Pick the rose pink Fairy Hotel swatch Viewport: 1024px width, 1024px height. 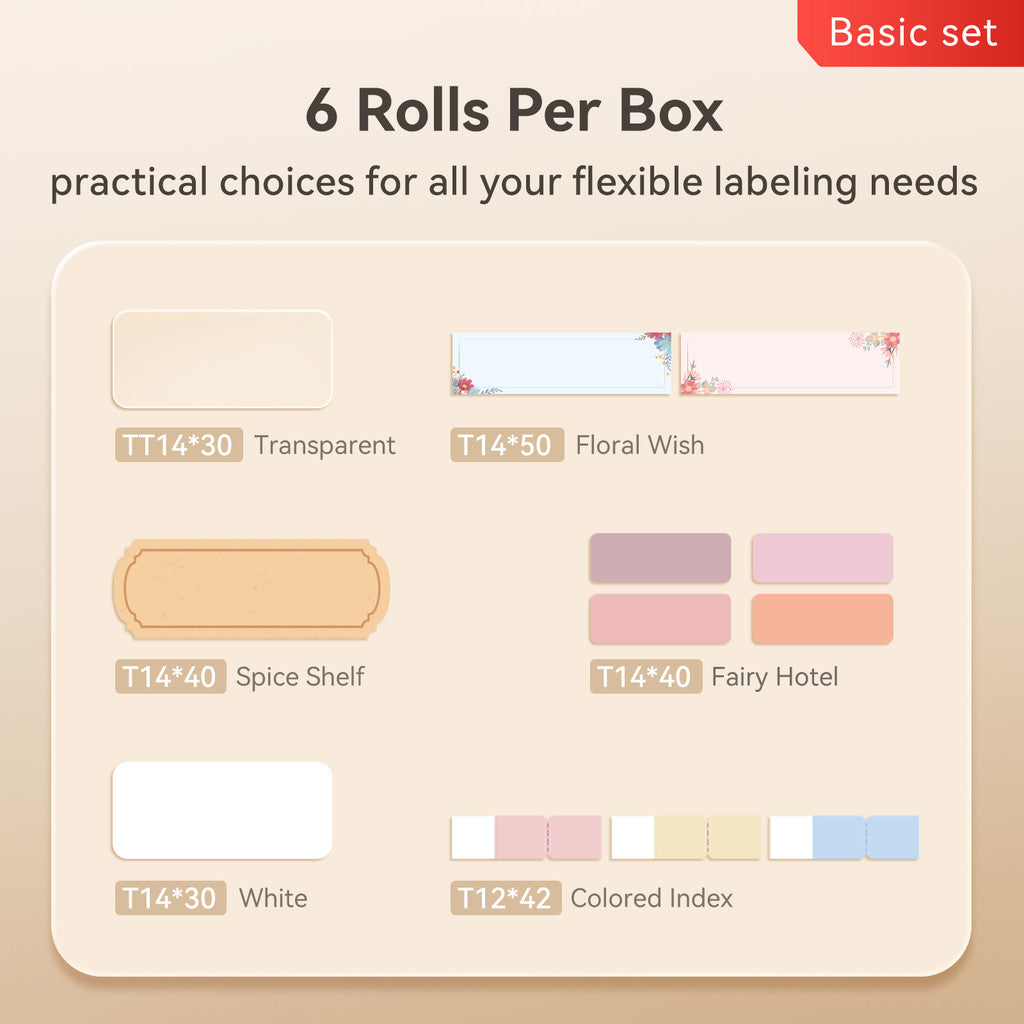click(660, 619)
